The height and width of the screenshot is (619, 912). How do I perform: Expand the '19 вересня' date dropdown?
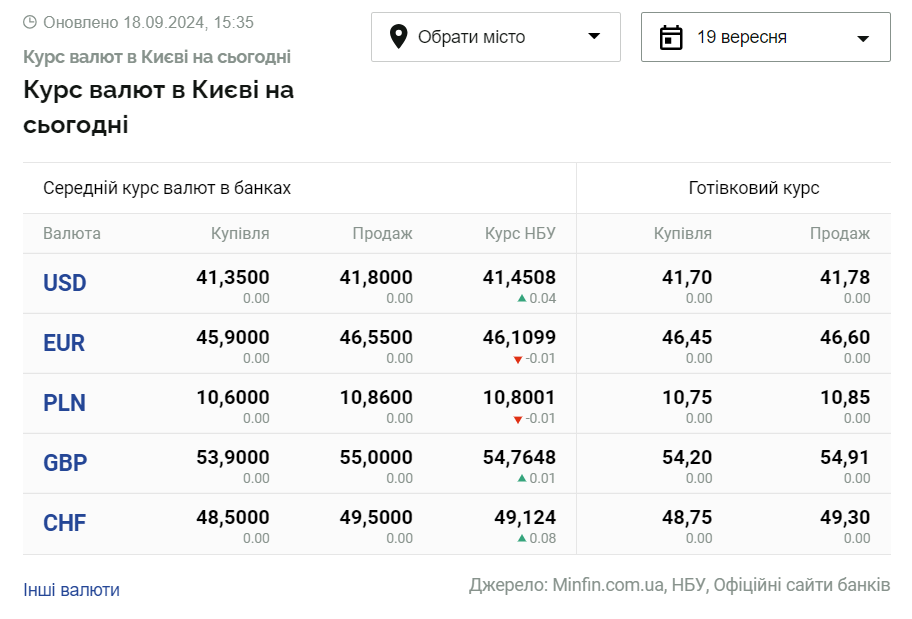765,37
